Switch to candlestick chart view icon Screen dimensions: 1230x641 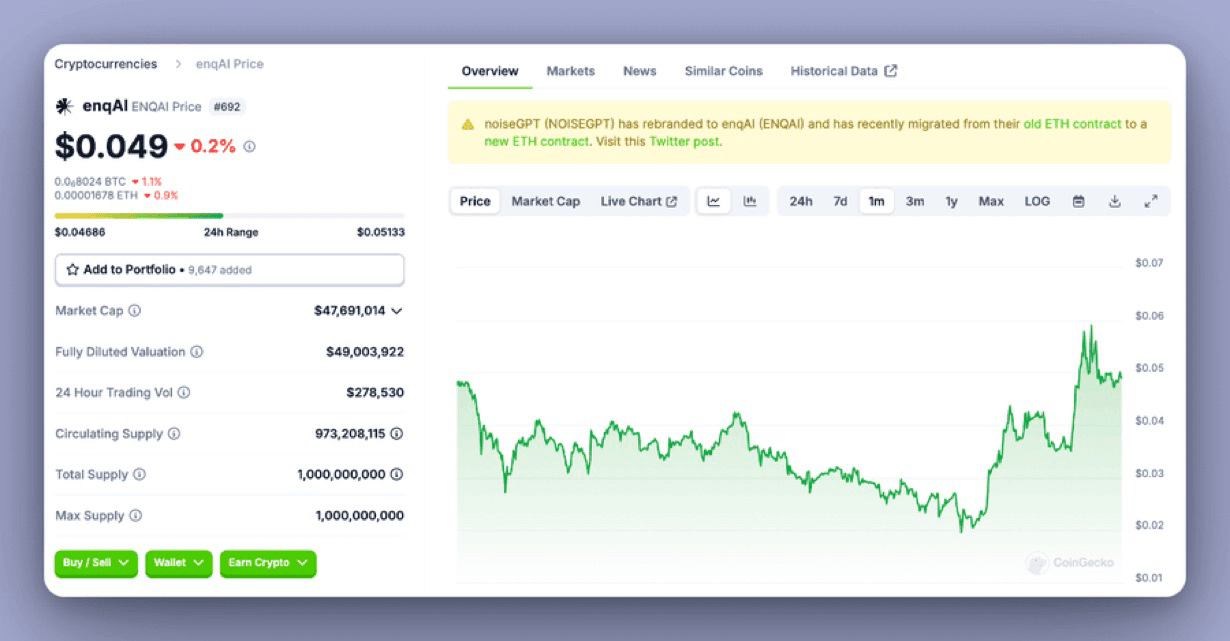click(750, 201)
